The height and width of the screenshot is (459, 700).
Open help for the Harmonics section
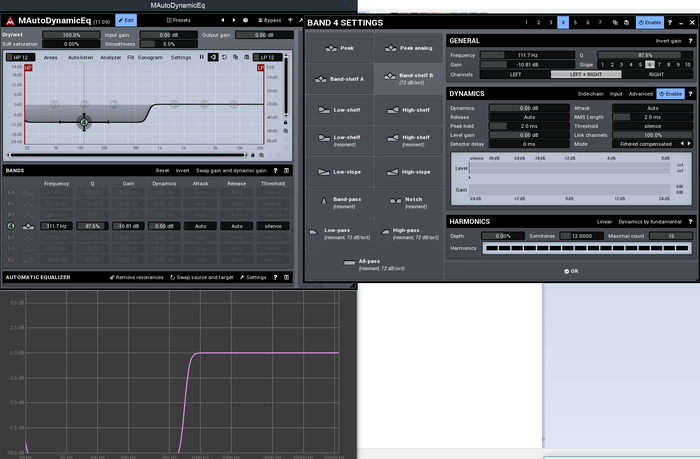pos(690,221)
